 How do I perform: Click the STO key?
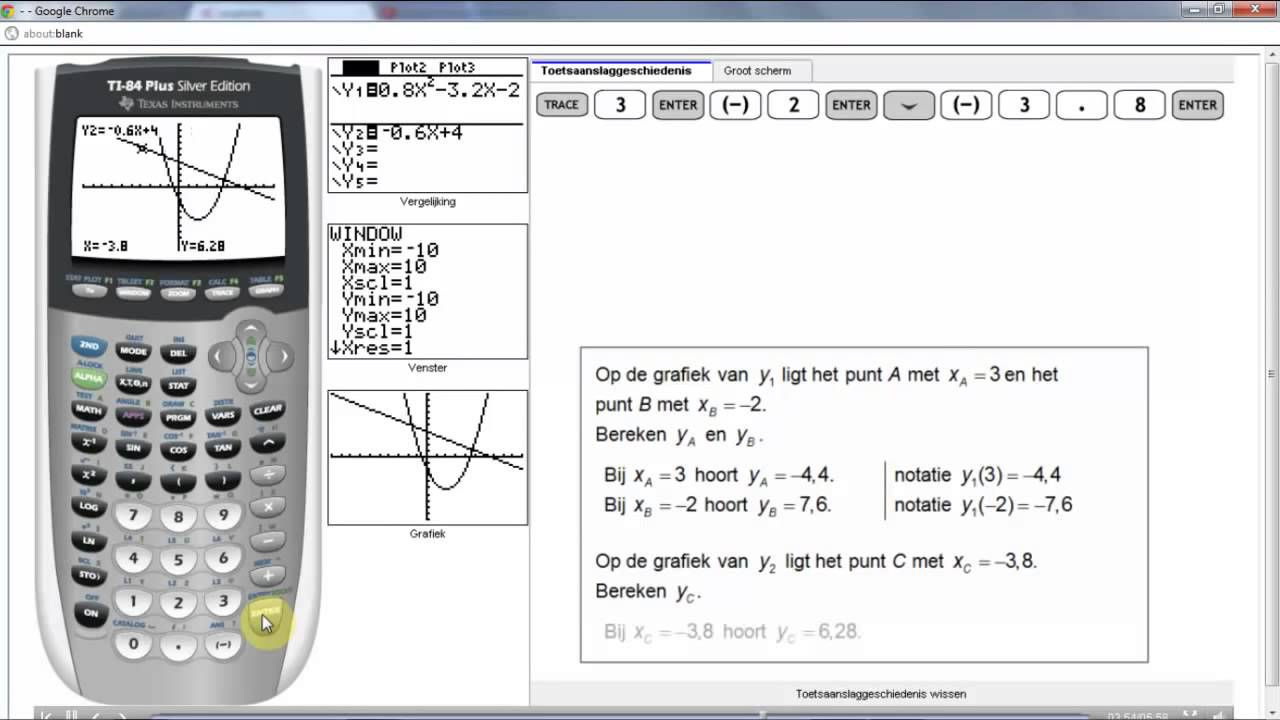coord(89,575)
